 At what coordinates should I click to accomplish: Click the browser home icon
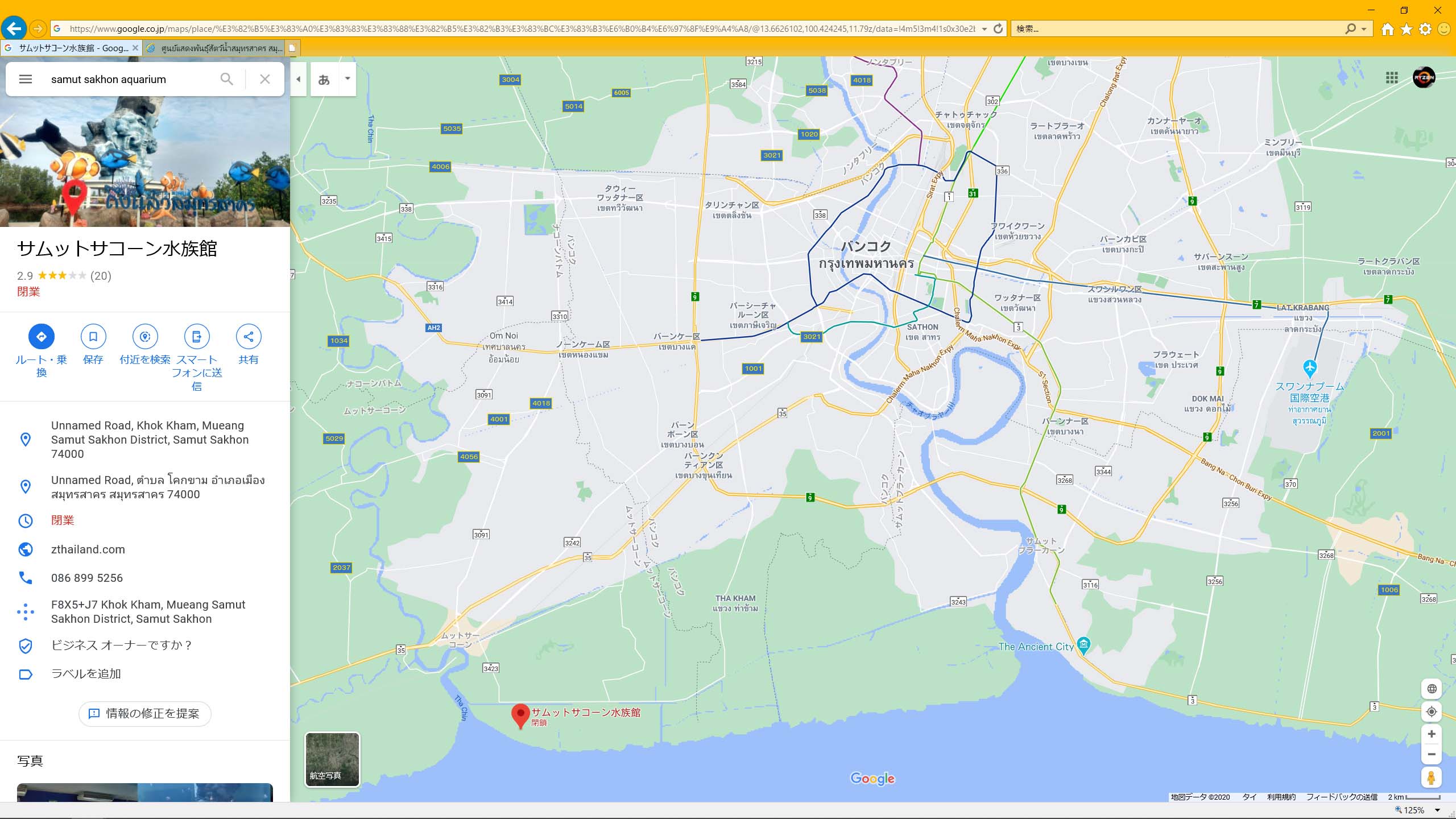click(1388, 29)
